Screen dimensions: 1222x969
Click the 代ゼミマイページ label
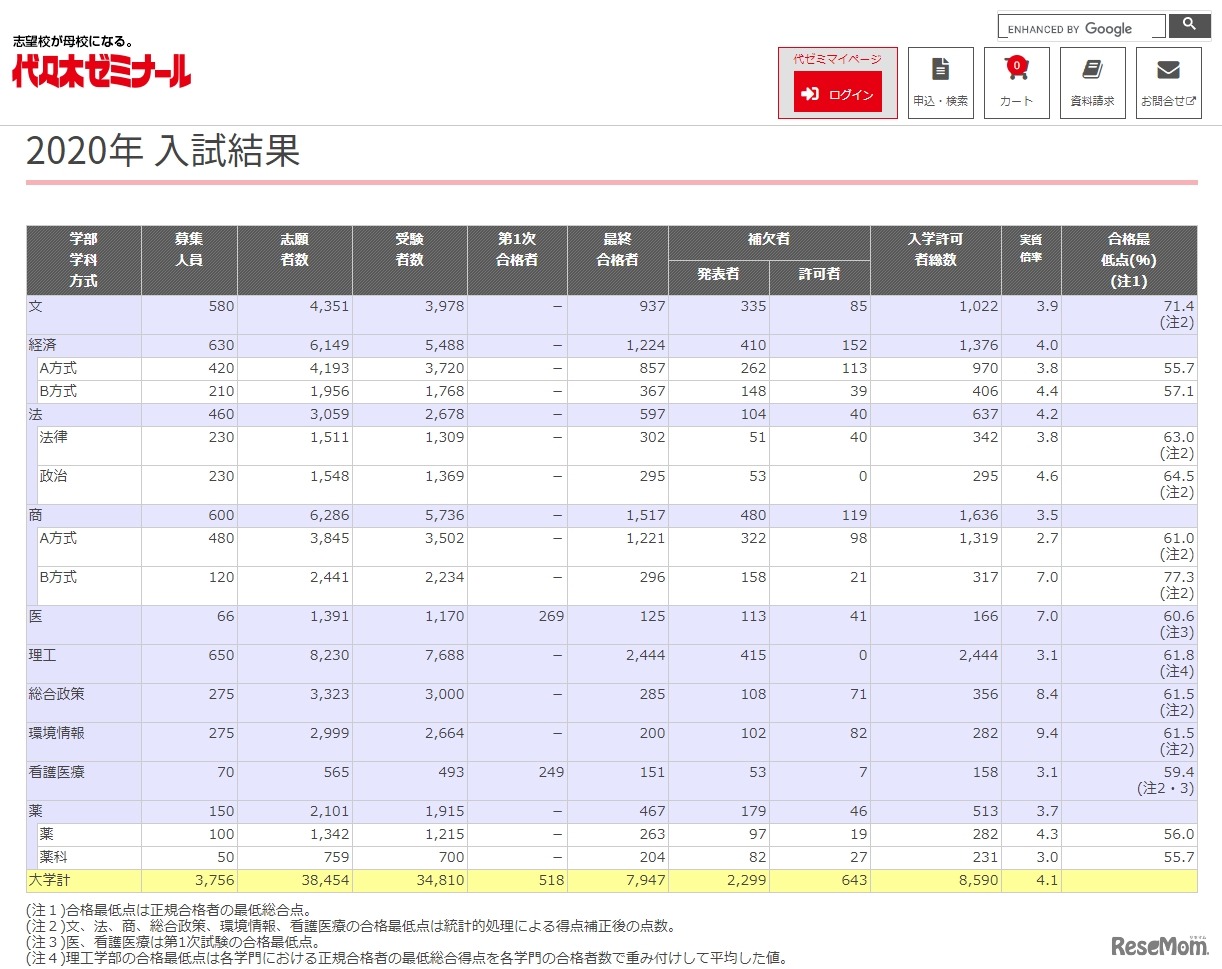point(837,56)
